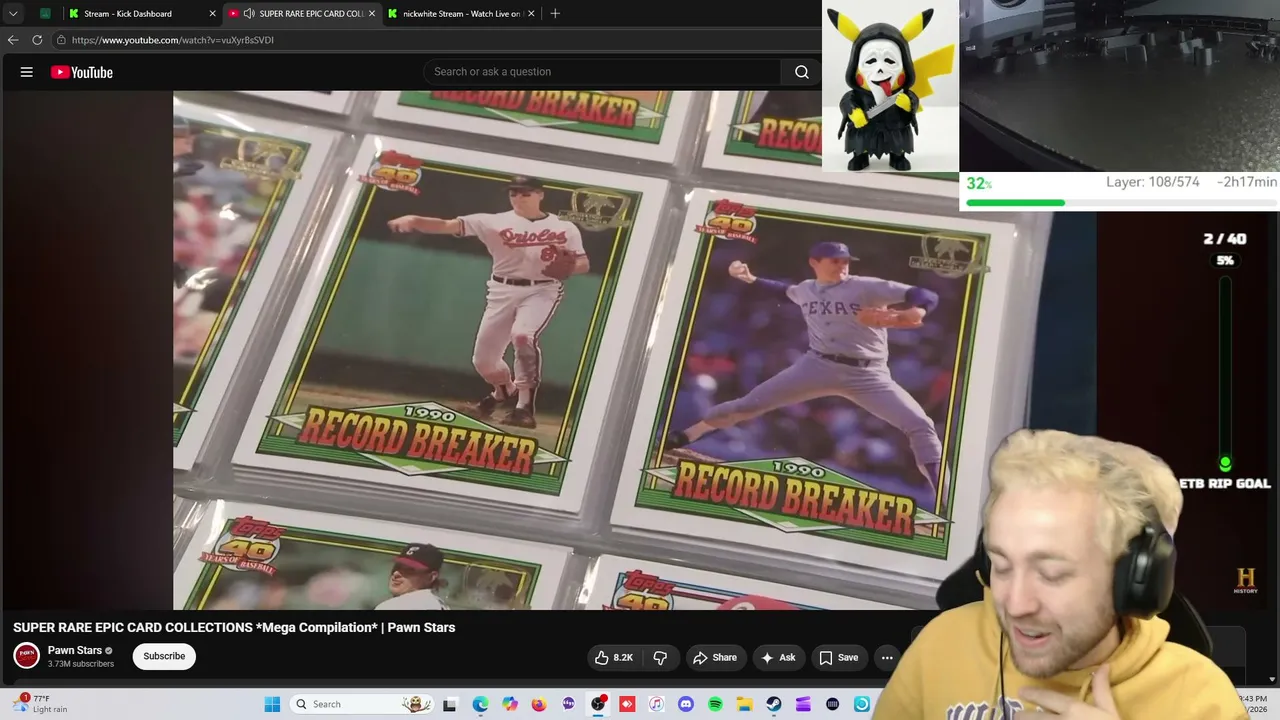Launch Microsoft Edge from the taskbar

[480, 704]
